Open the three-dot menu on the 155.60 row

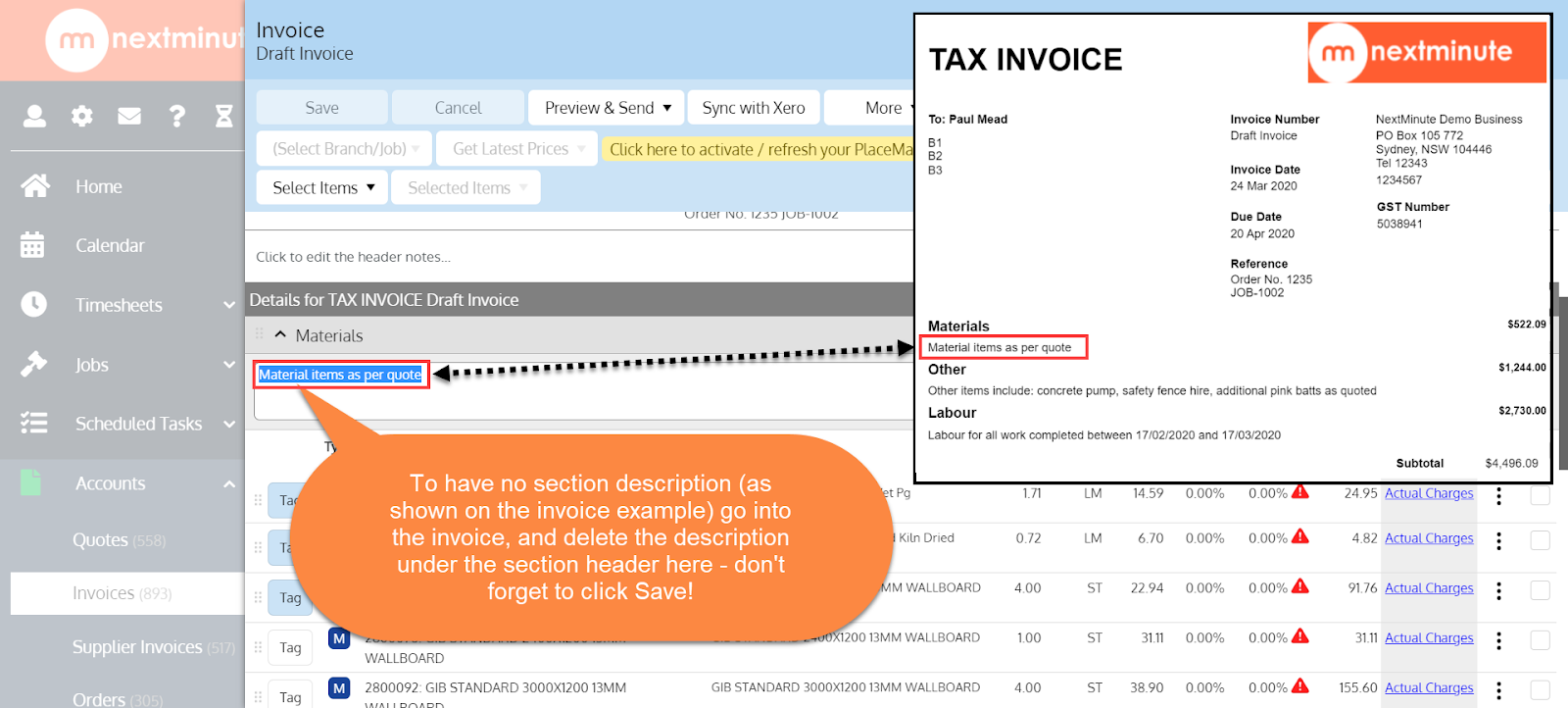[1498, 691]
